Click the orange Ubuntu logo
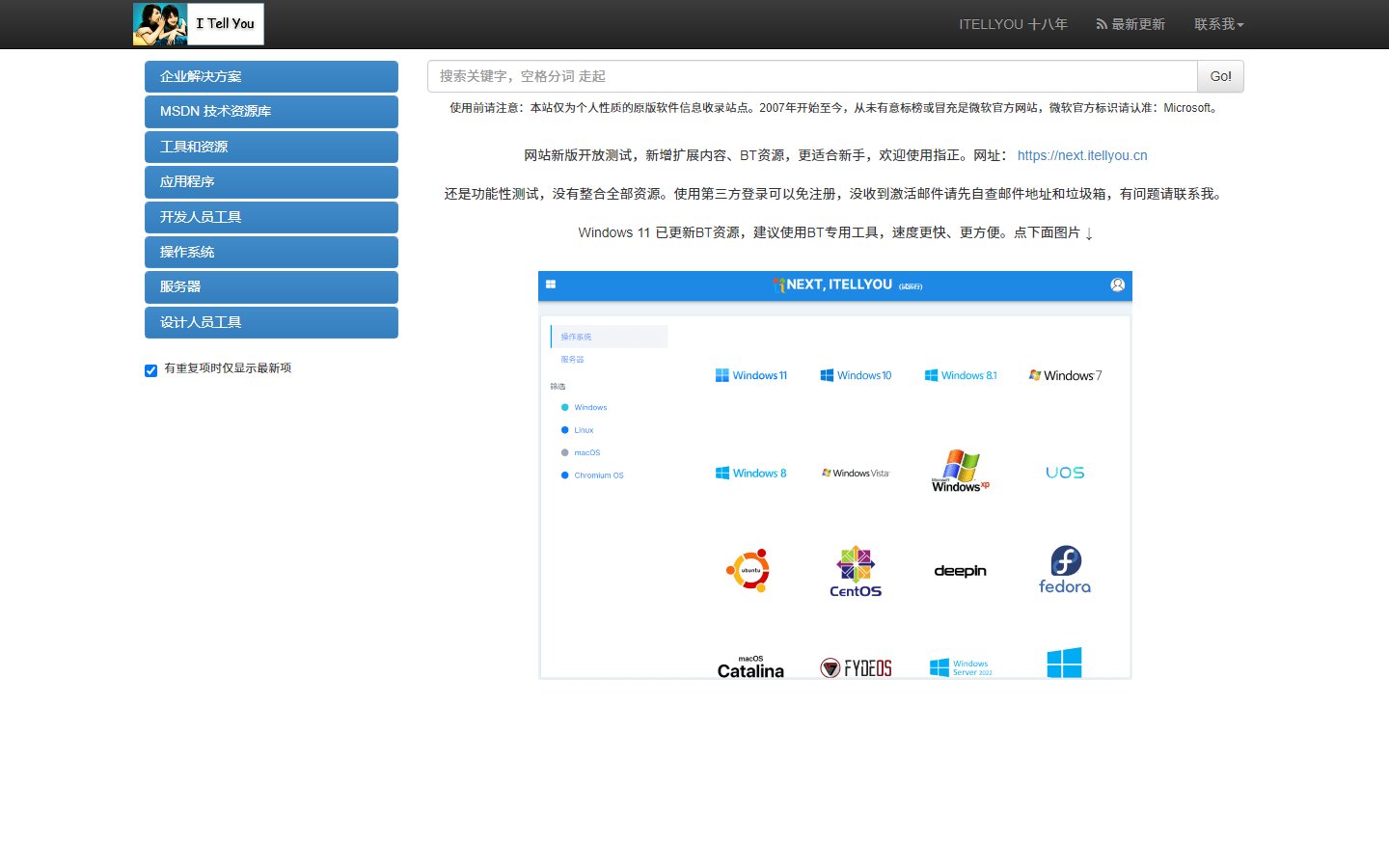This screenshot has width=1389, height=868. click(749, 570)
